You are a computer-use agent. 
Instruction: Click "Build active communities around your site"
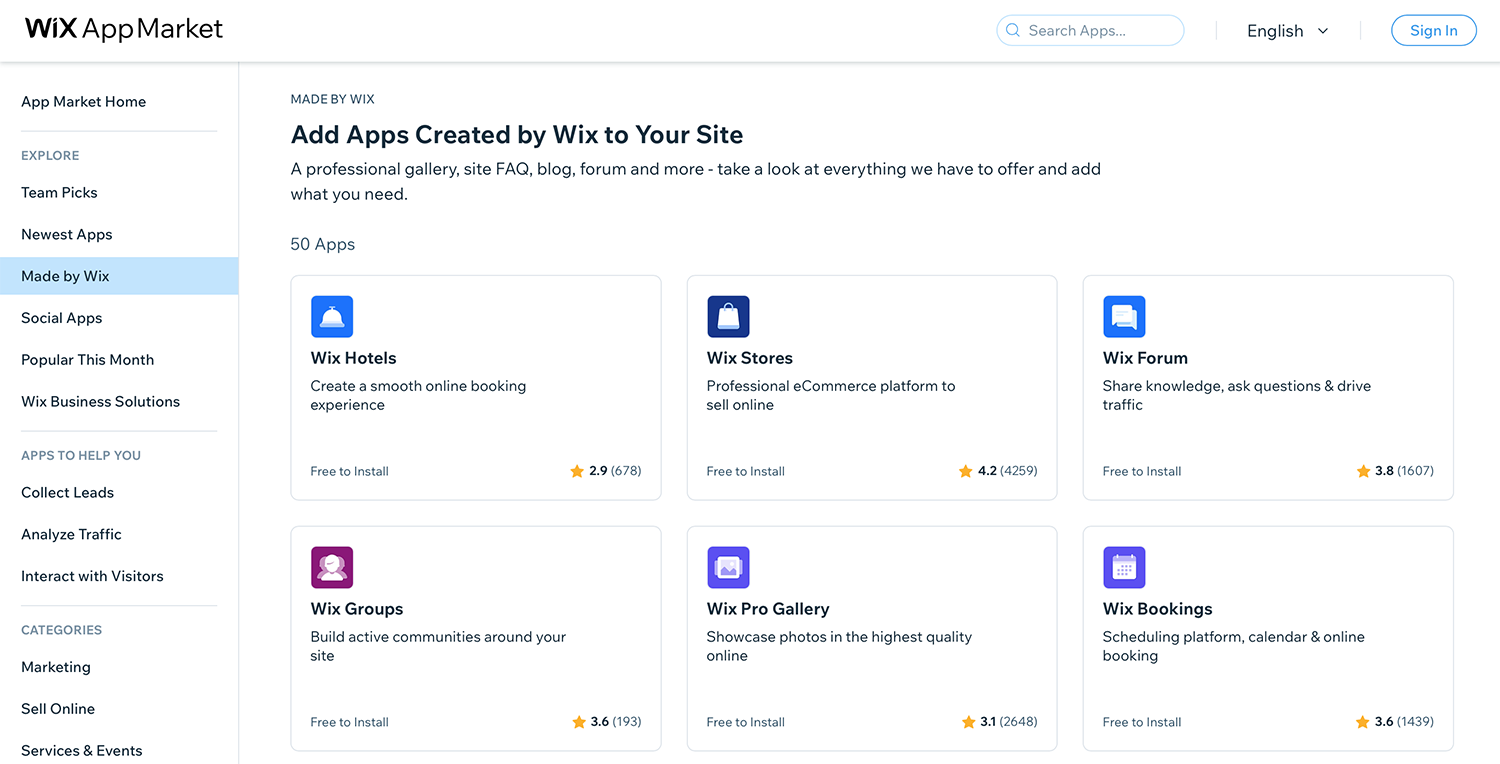point(438,647)
